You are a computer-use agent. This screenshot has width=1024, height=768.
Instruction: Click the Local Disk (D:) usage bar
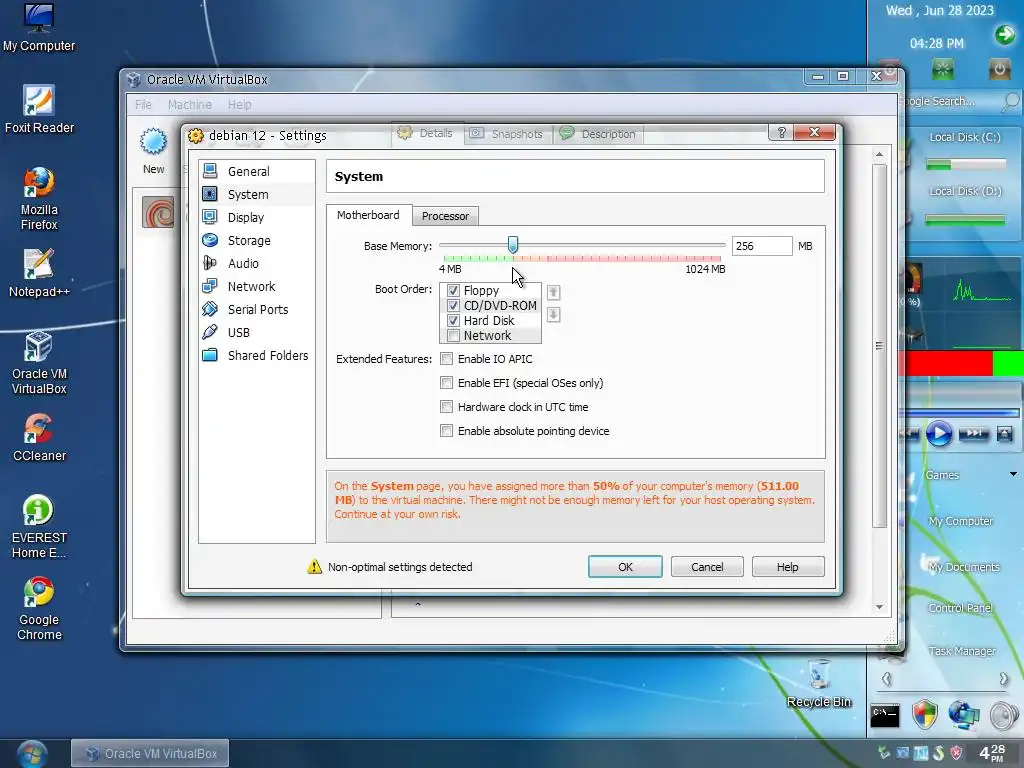pos(965,220)
